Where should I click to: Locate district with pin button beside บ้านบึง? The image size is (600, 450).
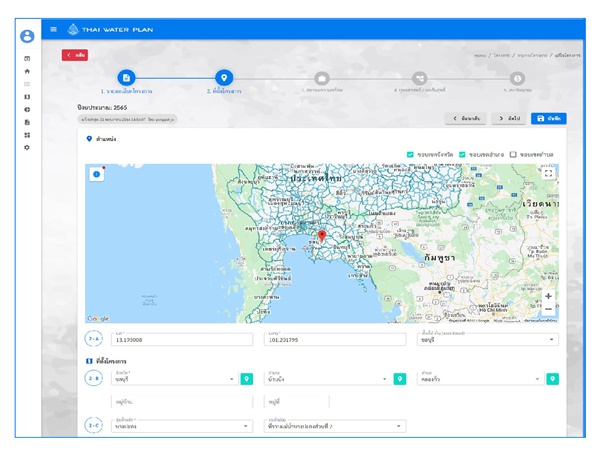coord(400,379)
